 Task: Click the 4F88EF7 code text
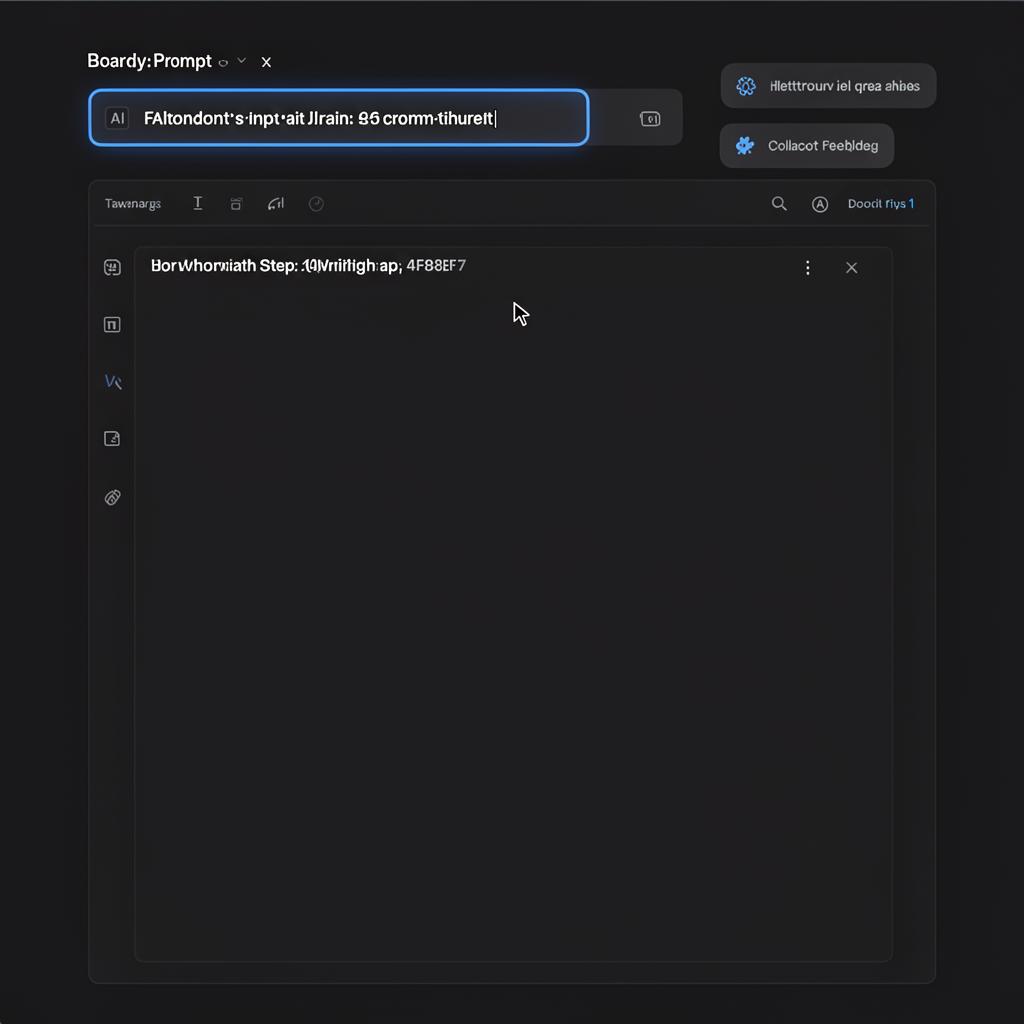pyautogui.click(x=436, y=265)
